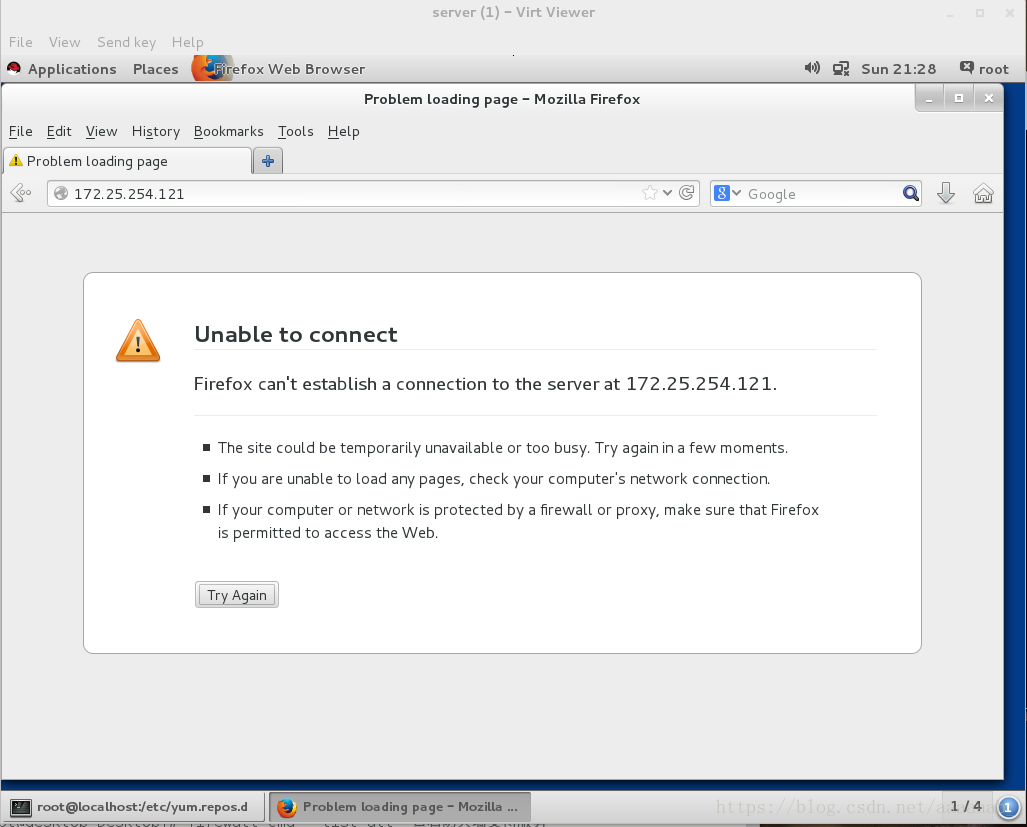The image size is (1027, 827).
Task: Open the Firefox View menu
Action: coord(102,131)
